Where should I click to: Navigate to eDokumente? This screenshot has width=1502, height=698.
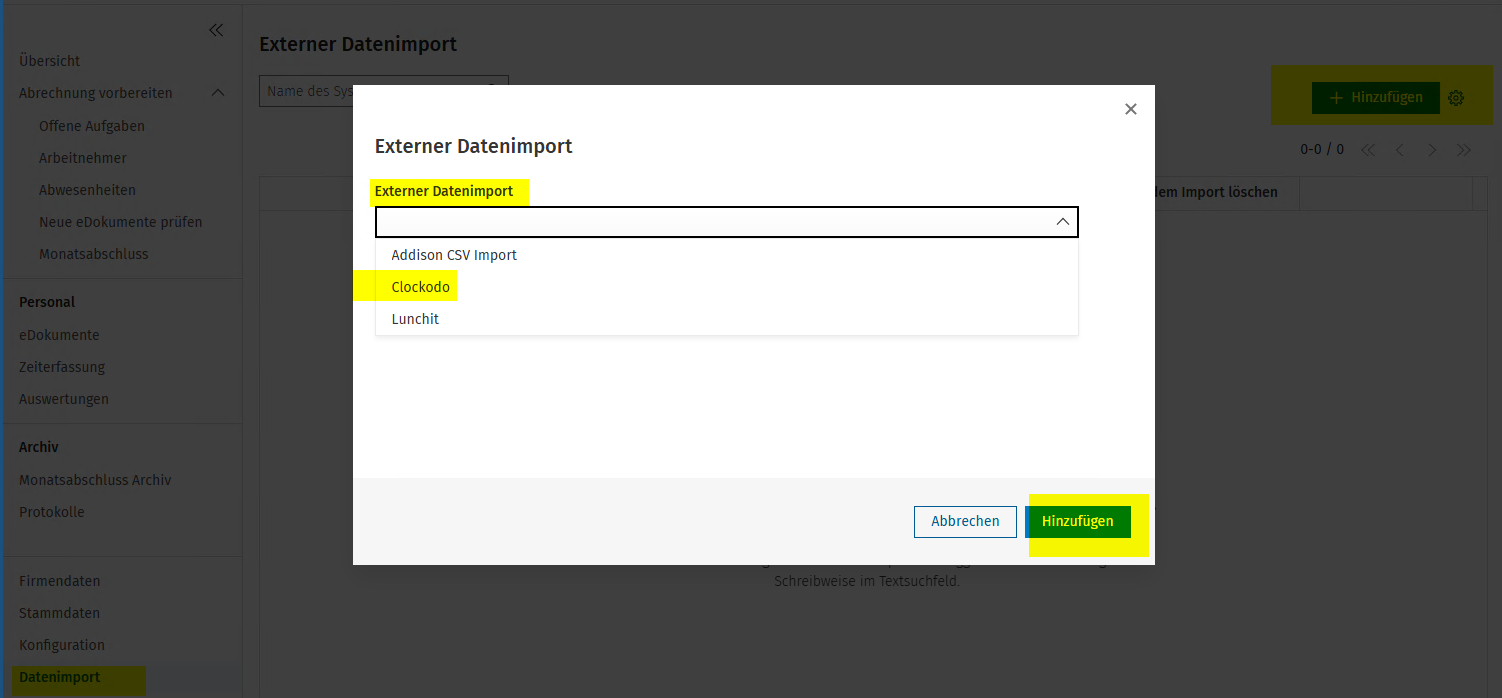point(59,335)
